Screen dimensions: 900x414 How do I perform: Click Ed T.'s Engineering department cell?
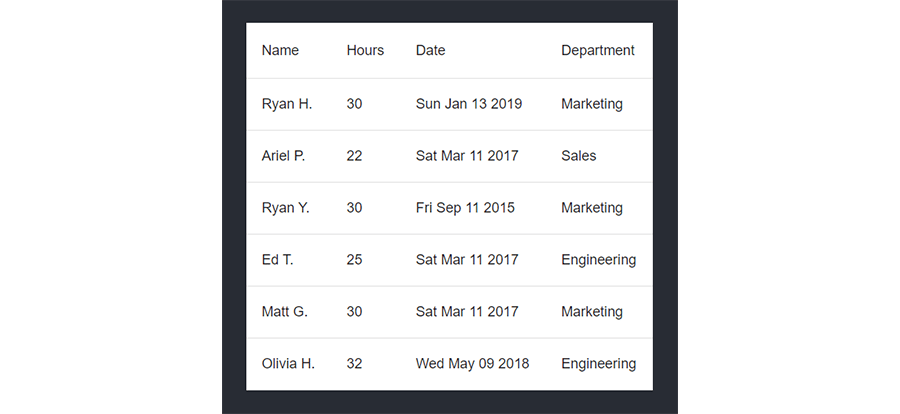point(599,260)
